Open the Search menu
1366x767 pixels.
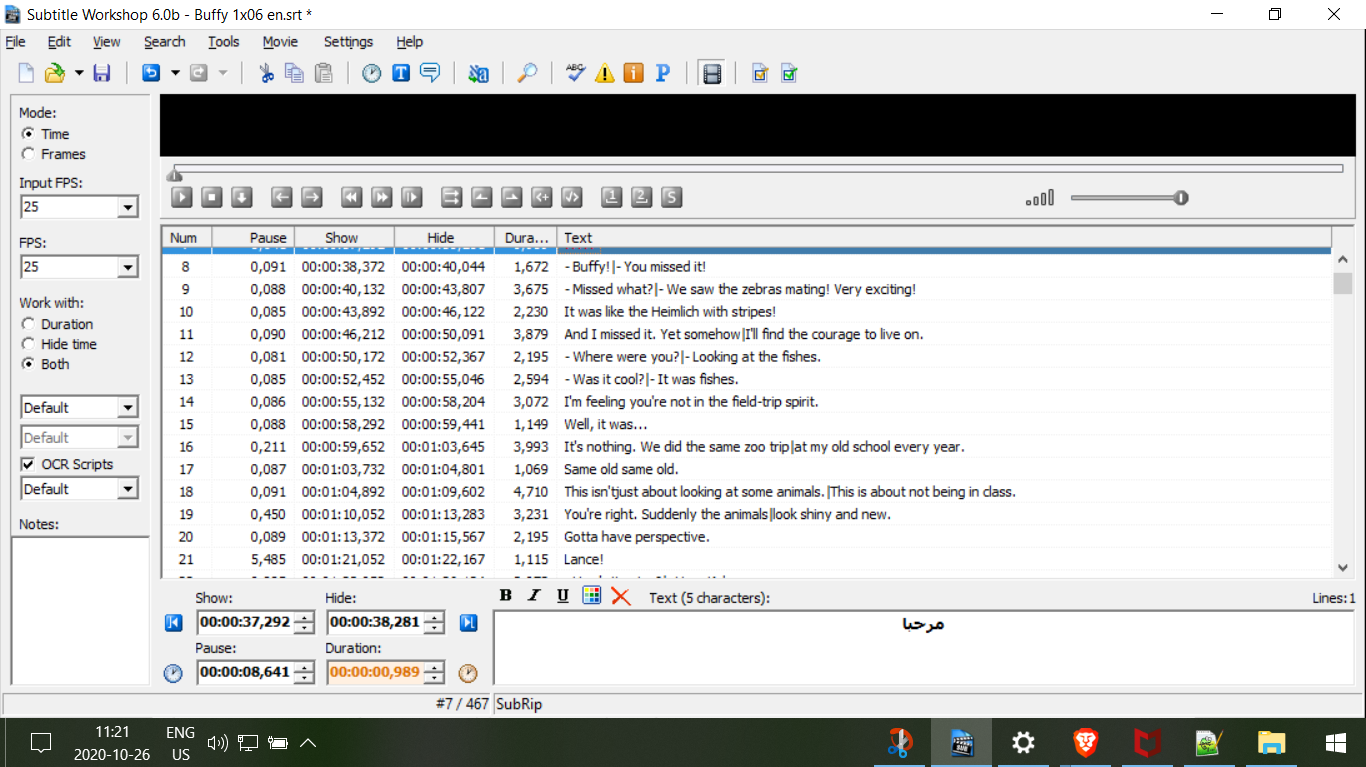164,42
